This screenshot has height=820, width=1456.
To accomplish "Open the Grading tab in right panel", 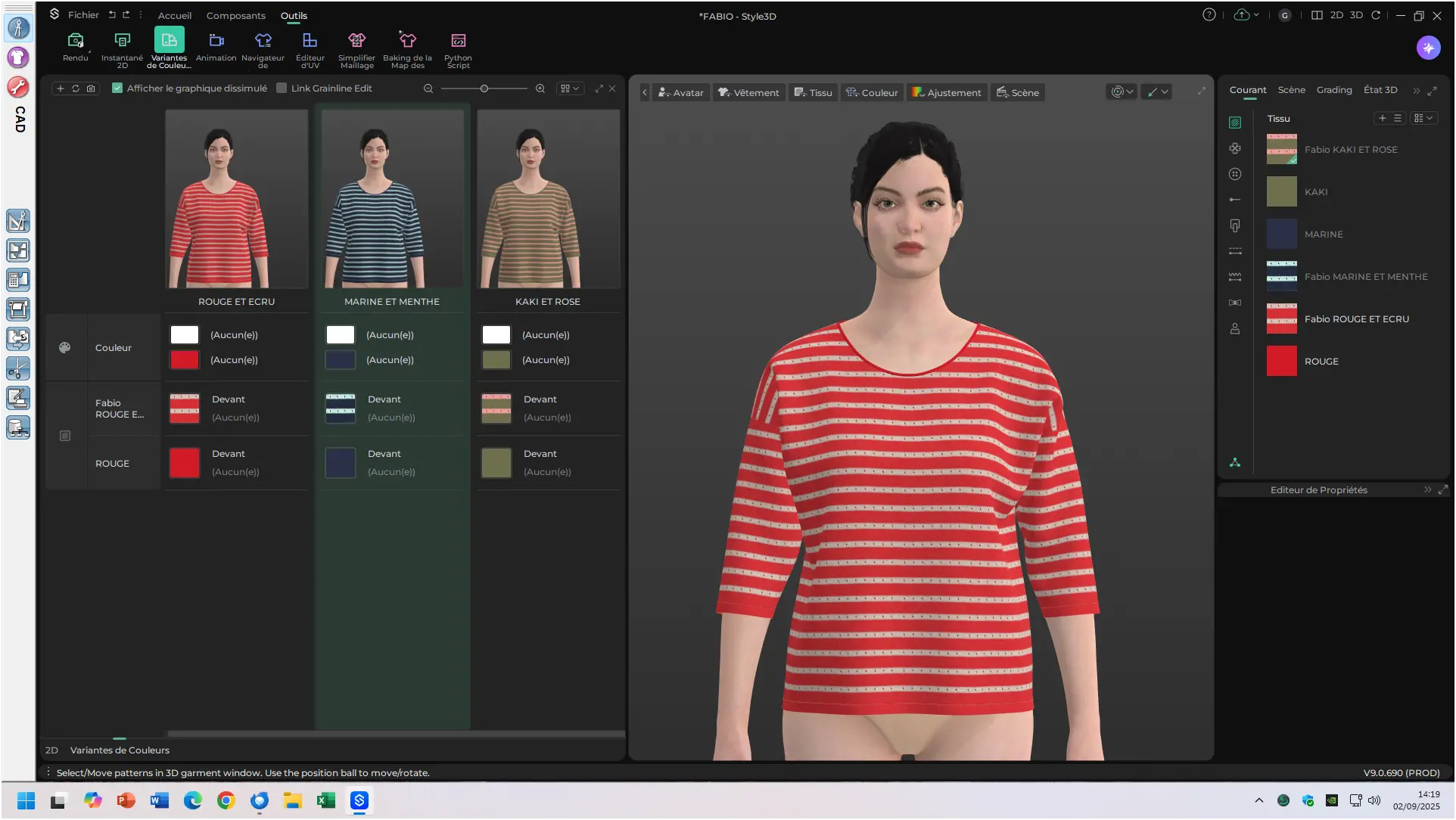I will coord(1333,90).
